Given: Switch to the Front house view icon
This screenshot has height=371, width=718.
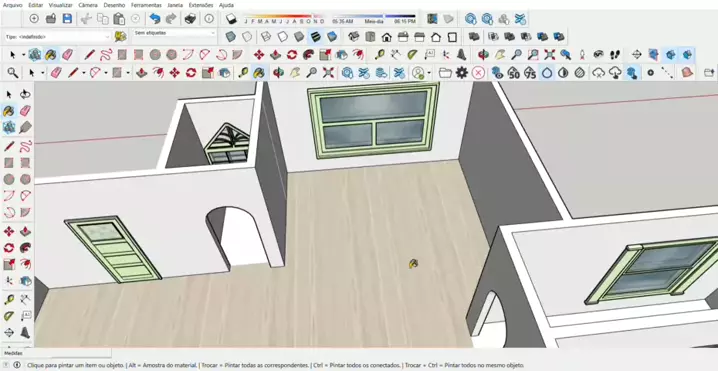Looking at the screenshot, I should pyautogui.click(x=386, y=37).
